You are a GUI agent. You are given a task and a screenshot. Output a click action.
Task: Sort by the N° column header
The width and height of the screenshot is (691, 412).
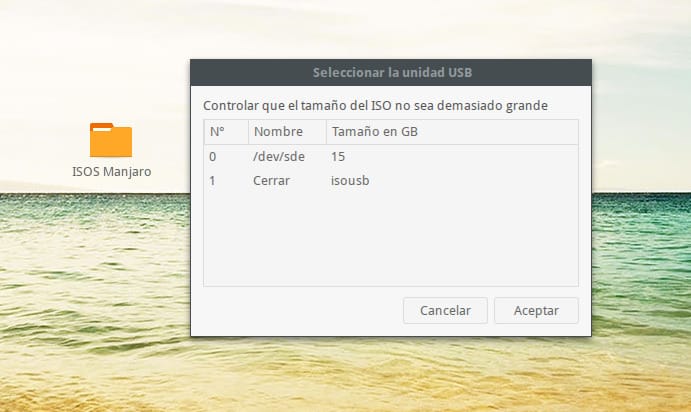point(226,132)
